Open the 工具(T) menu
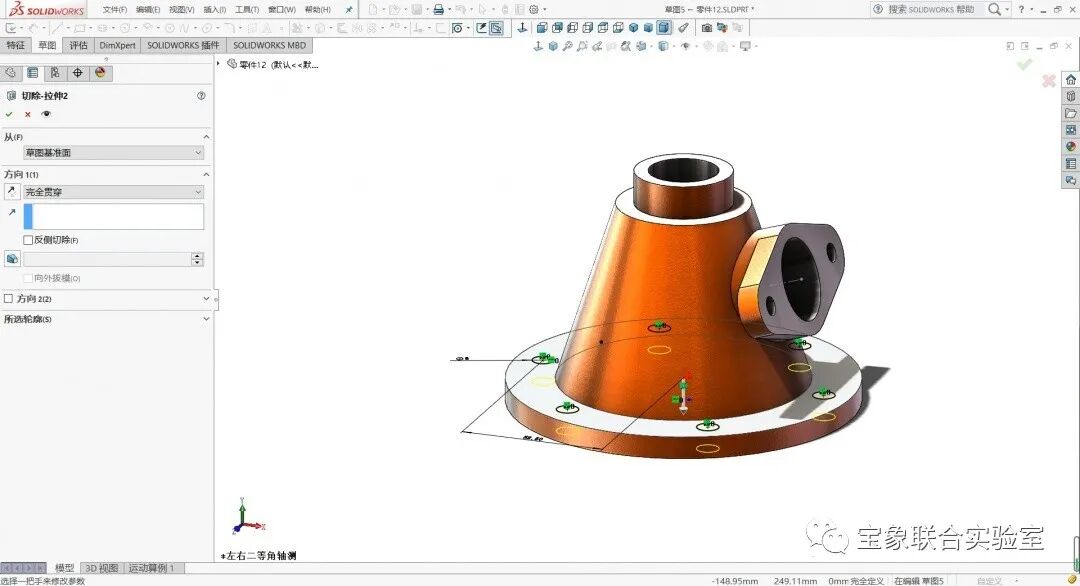1080x586 pixels. pos(247,10)
